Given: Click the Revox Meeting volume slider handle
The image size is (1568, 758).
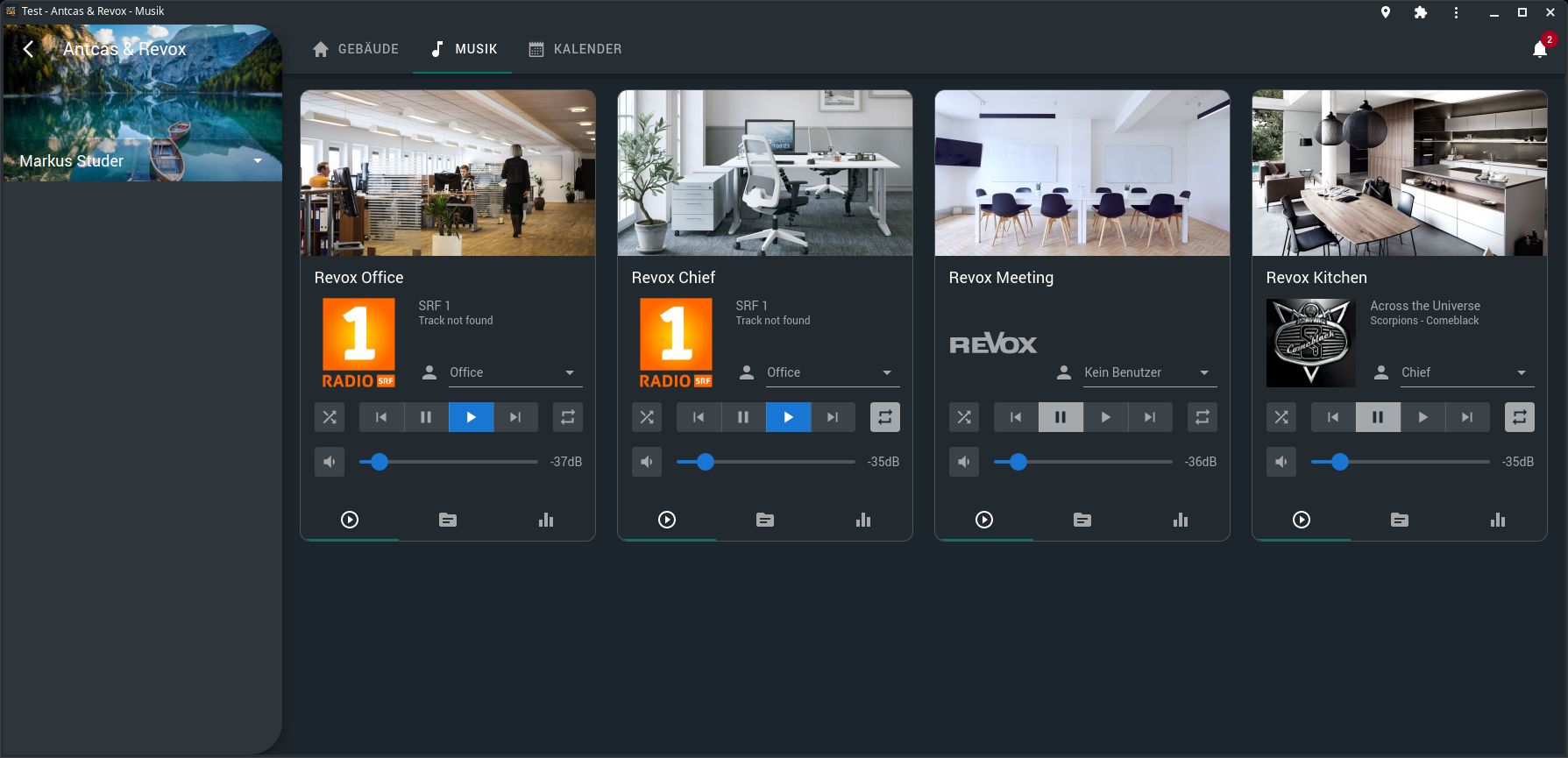Looking at the screenshot, I should click(x=1018, y=462).
